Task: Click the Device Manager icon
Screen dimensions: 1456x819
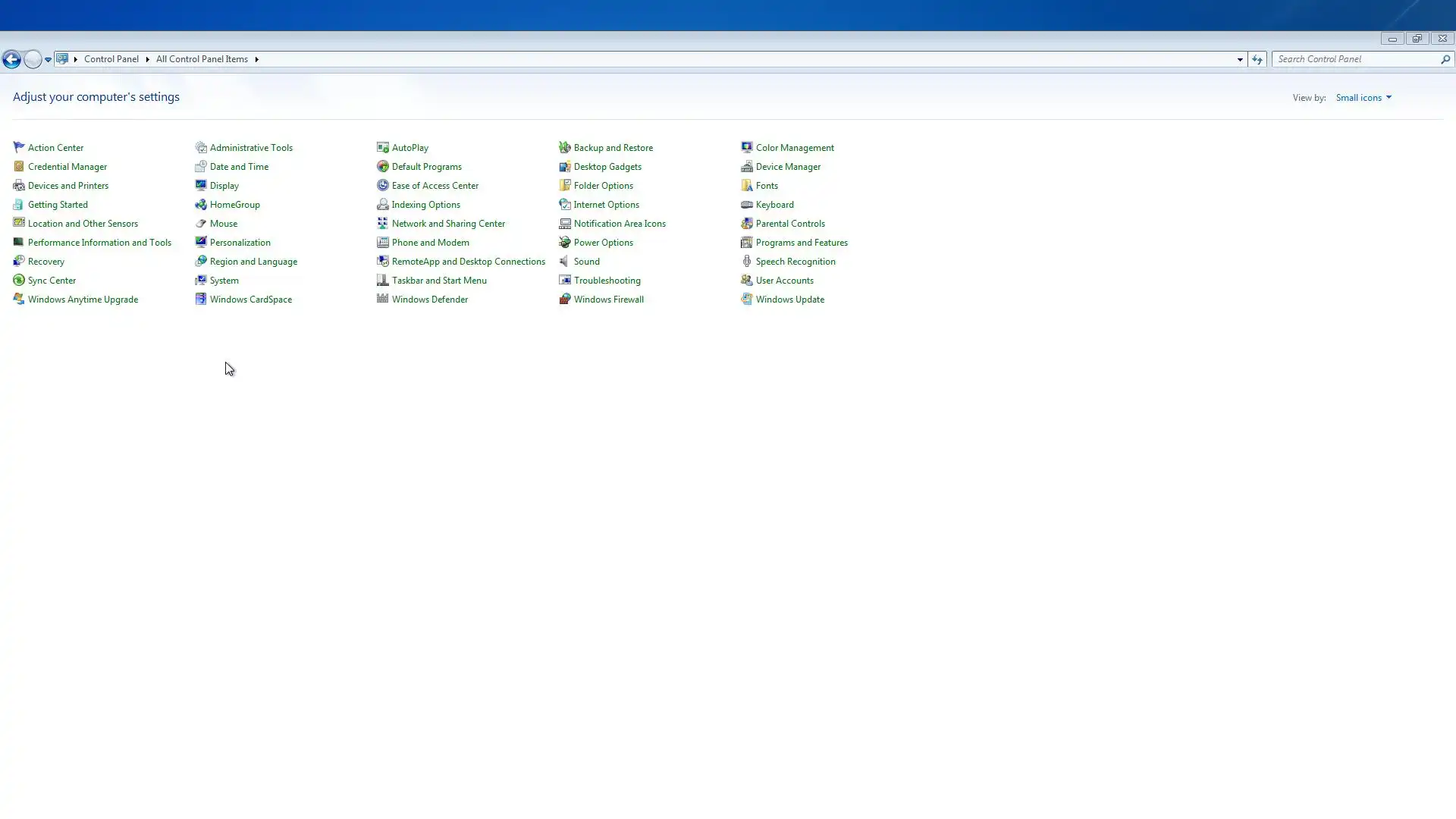Action: pyautogui.click(x=746, y=166)
